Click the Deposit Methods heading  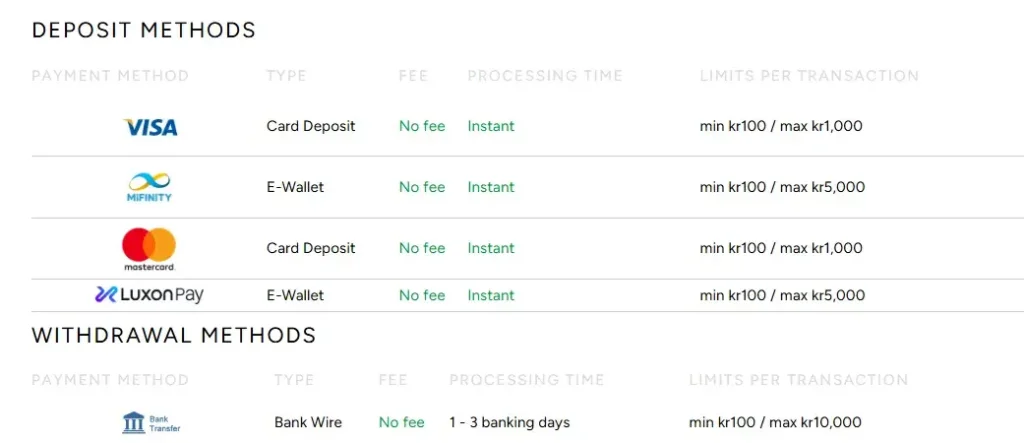(144, 30)
